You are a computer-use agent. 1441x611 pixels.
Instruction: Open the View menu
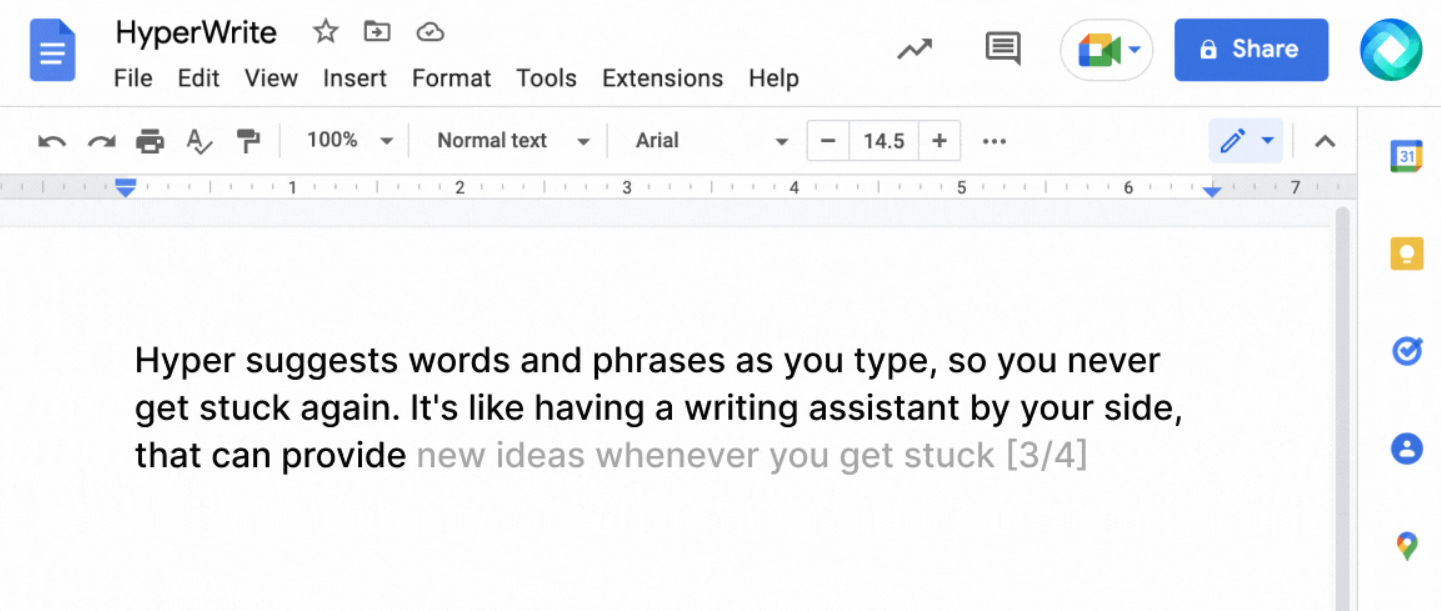point(271,78)
